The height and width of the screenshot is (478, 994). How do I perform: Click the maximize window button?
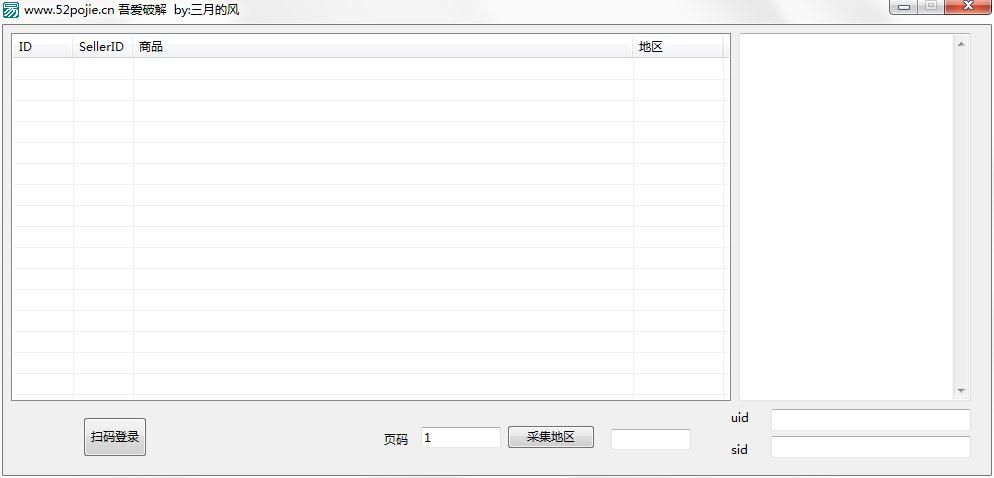pyautogui.click(x=931, y=7)
